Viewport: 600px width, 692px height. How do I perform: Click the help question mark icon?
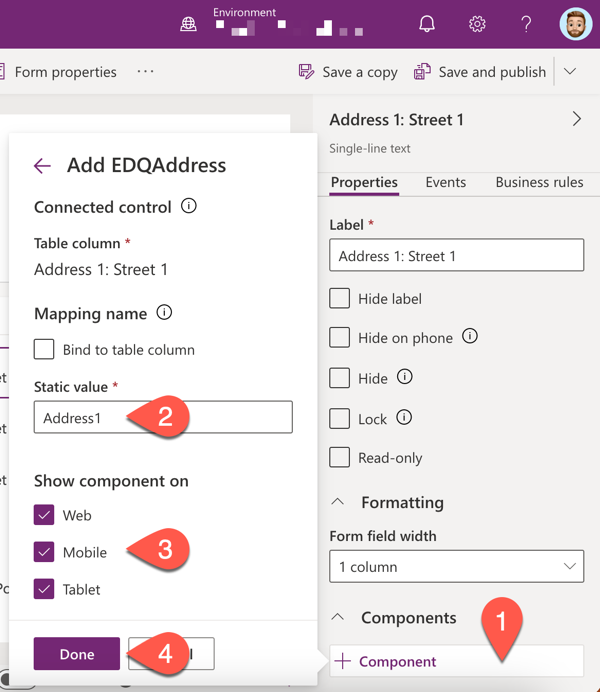(526, 23)
